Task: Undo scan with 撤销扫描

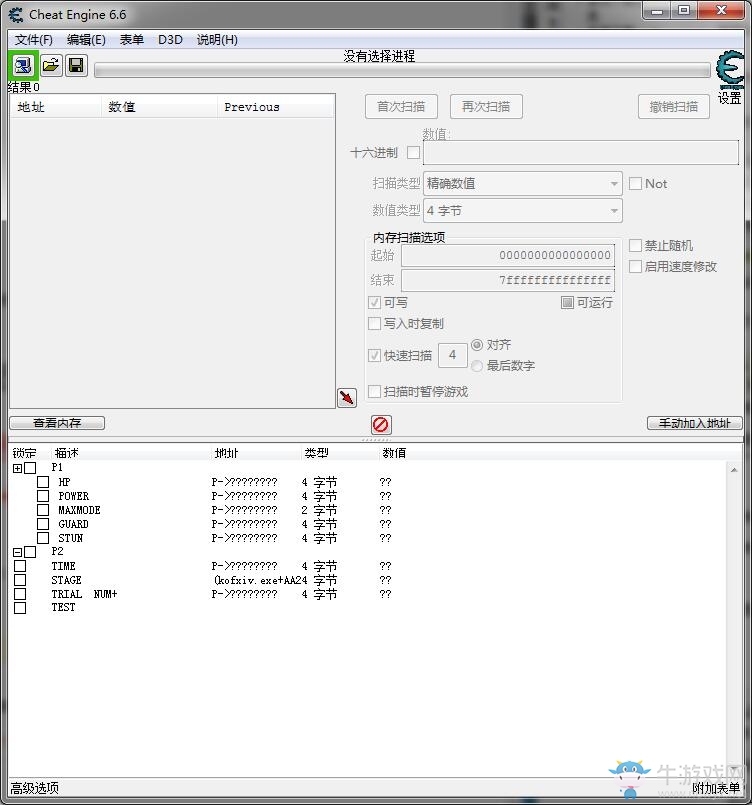Action: tap(674, 106)
